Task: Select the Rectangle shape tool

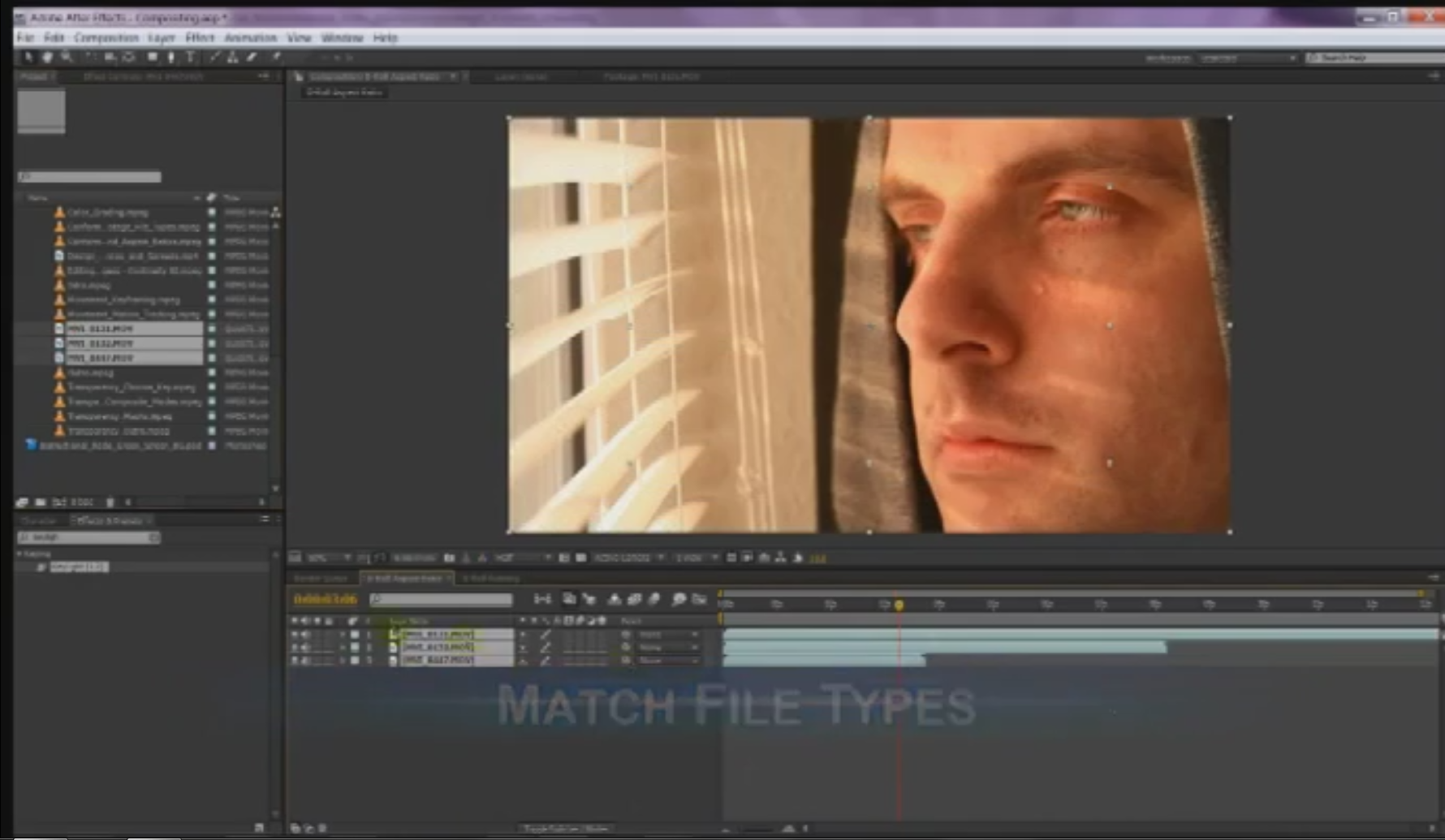Action: (x=153, y=57)
